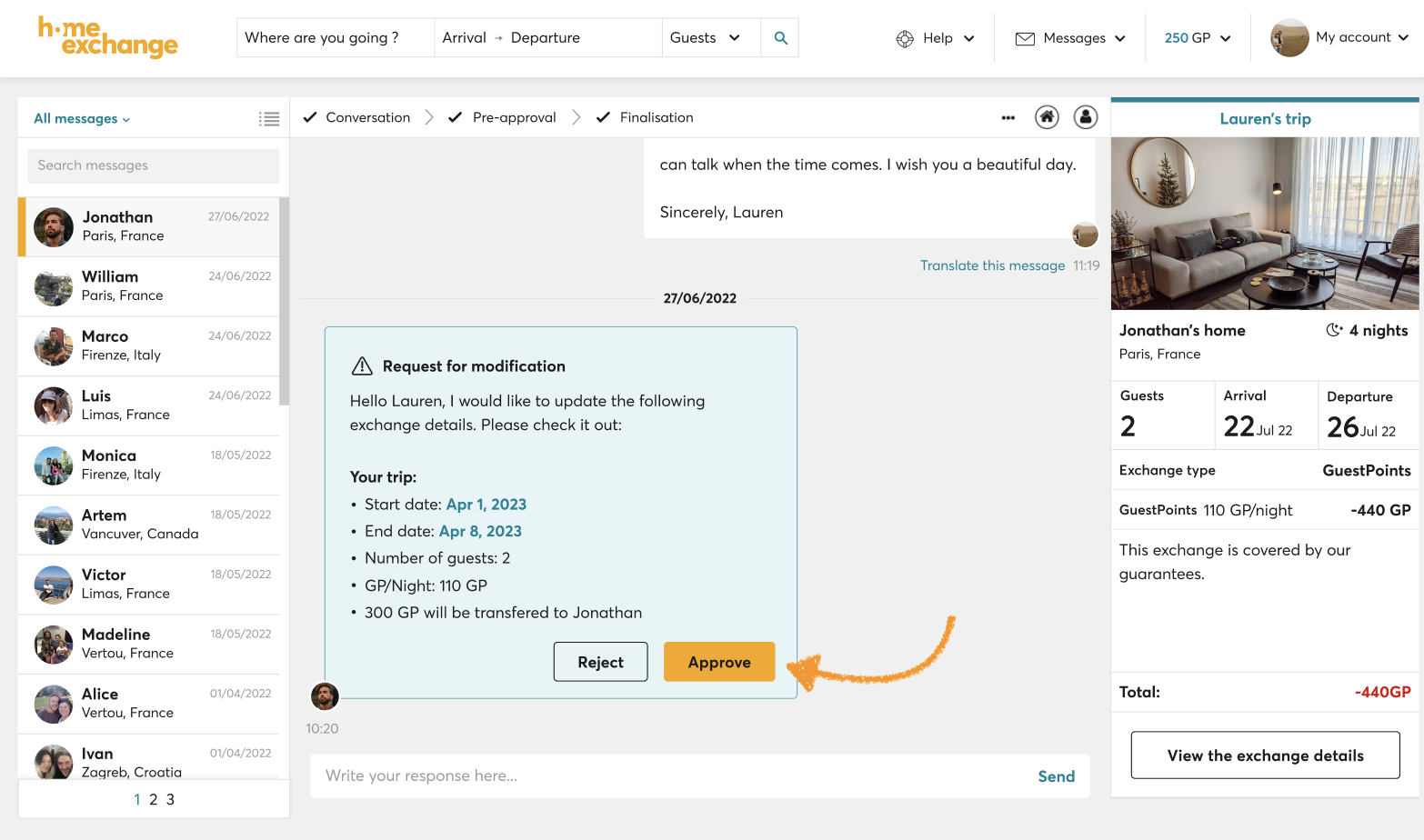1424x840 pixels.
Task: Click View the exchange details button
Action: coord(1265,755)
